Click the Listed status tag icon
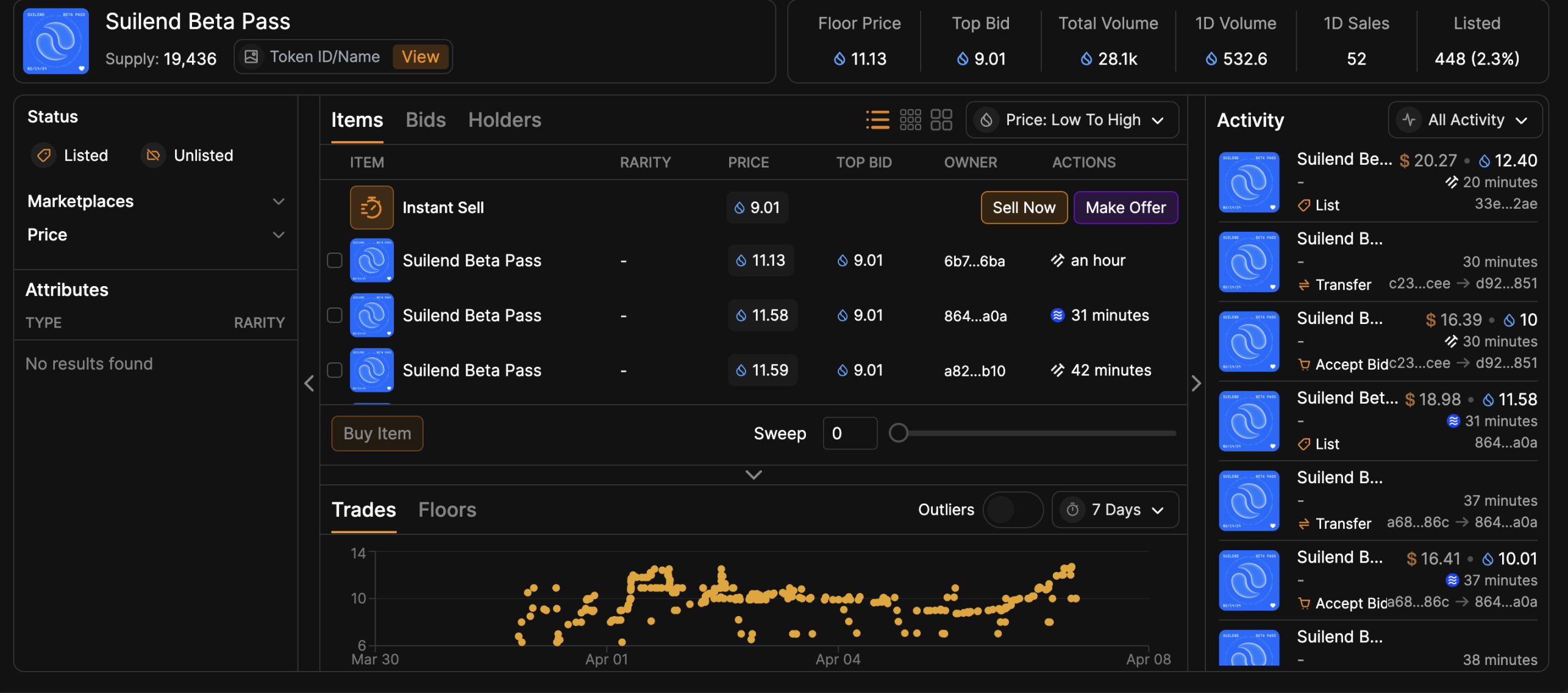 click(x=44, y=155)
